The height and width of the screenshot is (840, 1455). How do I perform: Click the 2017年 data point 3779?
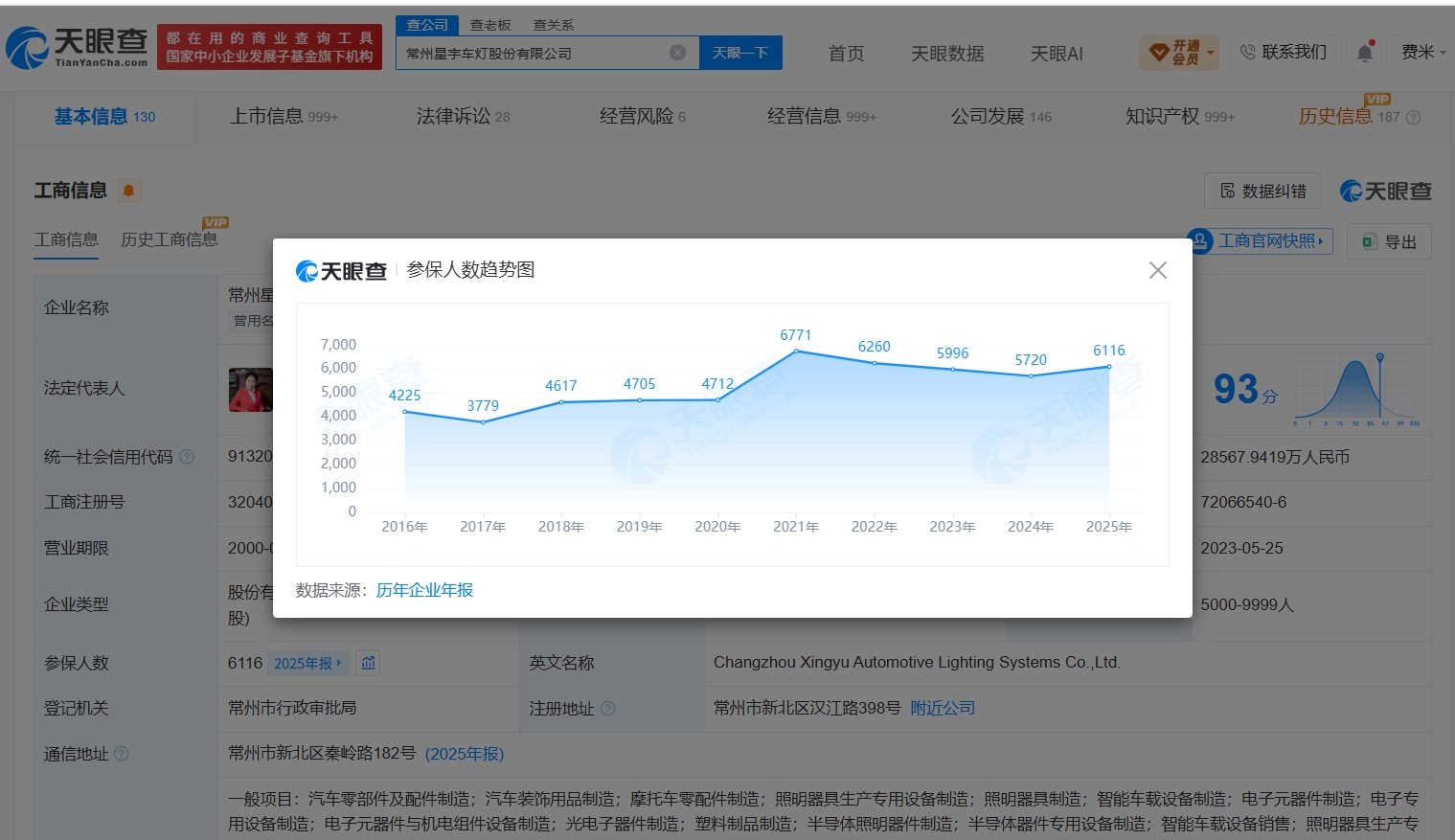(483, 422)
